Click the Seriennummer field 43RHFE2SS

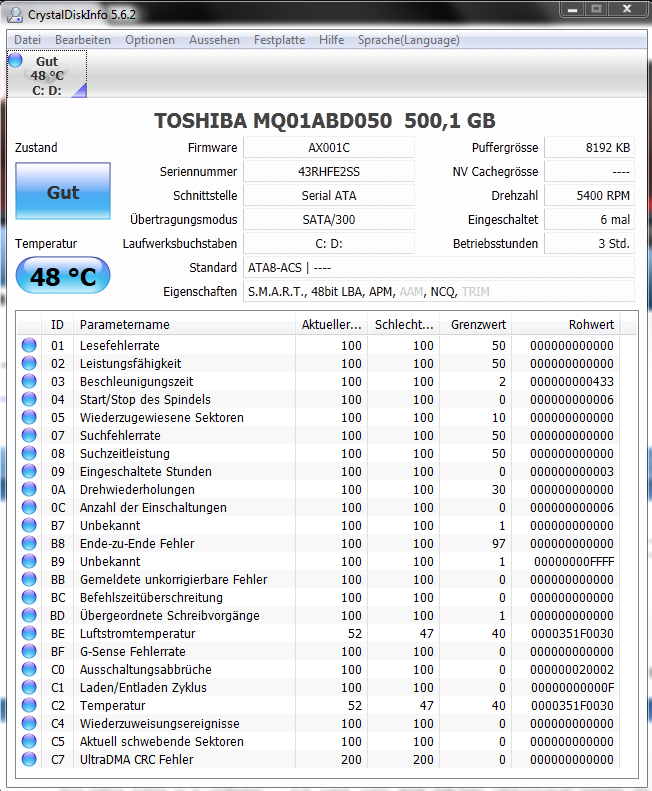pos(329,172)
